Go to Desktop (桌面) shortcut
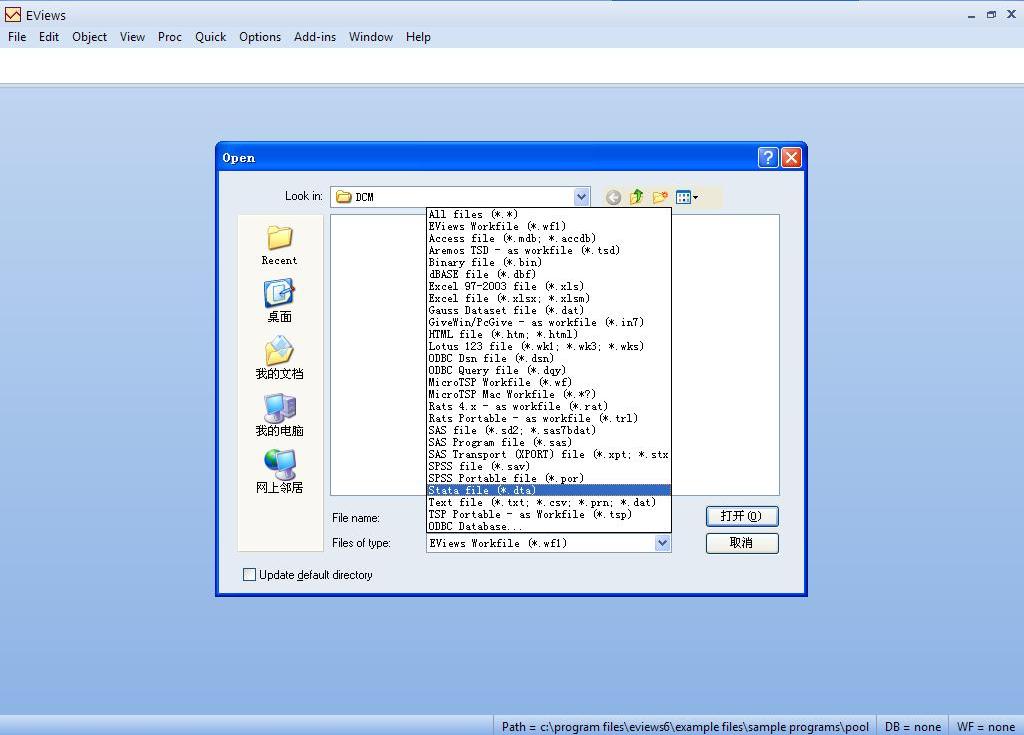This screenshot has width=1024, height=735. pyautogui.click(x=280, y=301)
